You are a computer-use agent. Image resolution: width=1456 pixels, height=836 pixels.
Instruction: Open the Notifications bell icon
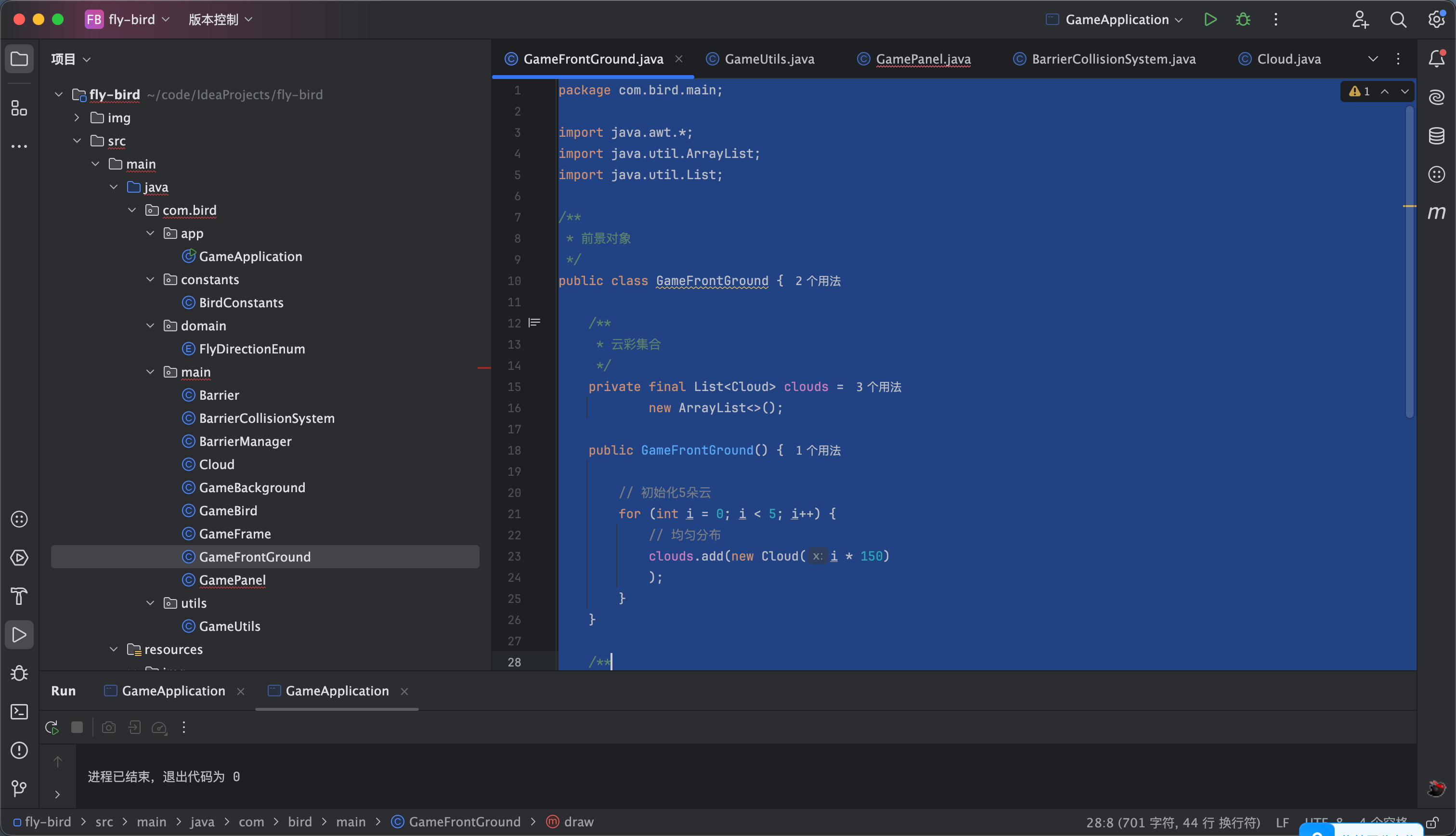coord(1436,59)
